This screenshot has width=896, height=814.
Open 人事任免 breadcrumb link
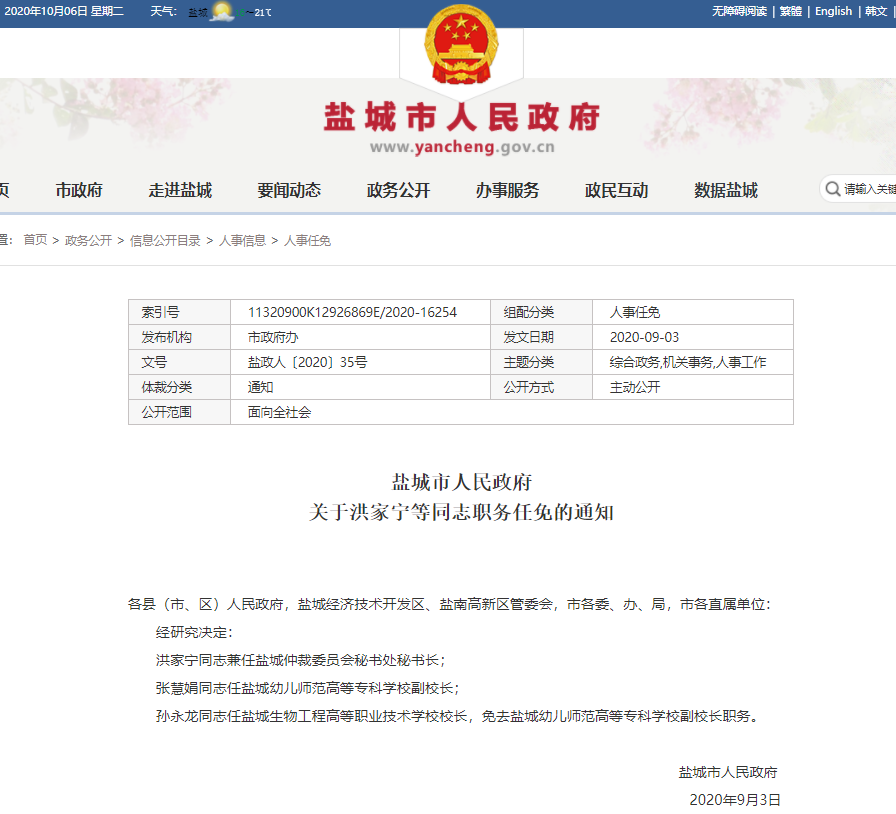click(x=307, y=241)
